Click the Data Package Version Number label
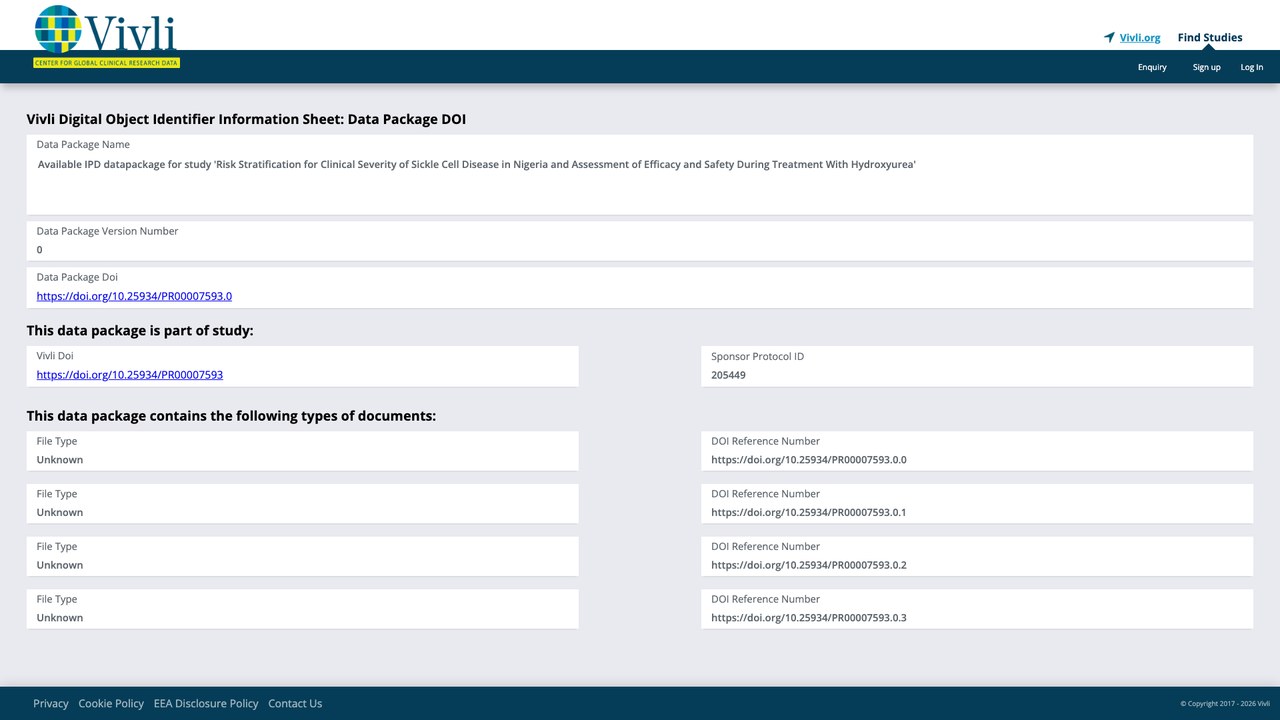The image size is (1280, 720). [107, 231]
